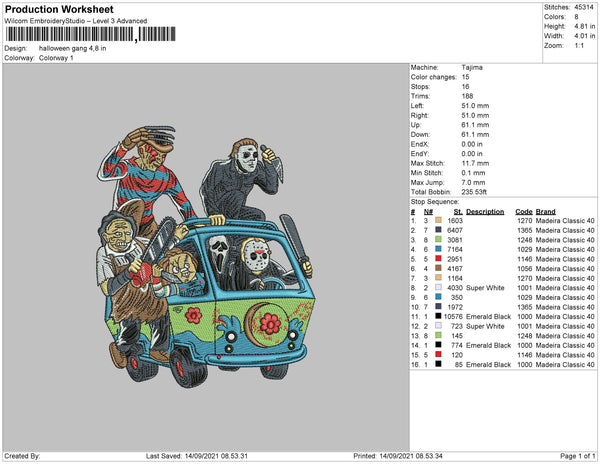The width and height of the screenshot is (600, 464).
Task: Click the brown swatch in stop row 6
Action: point(438,268)
